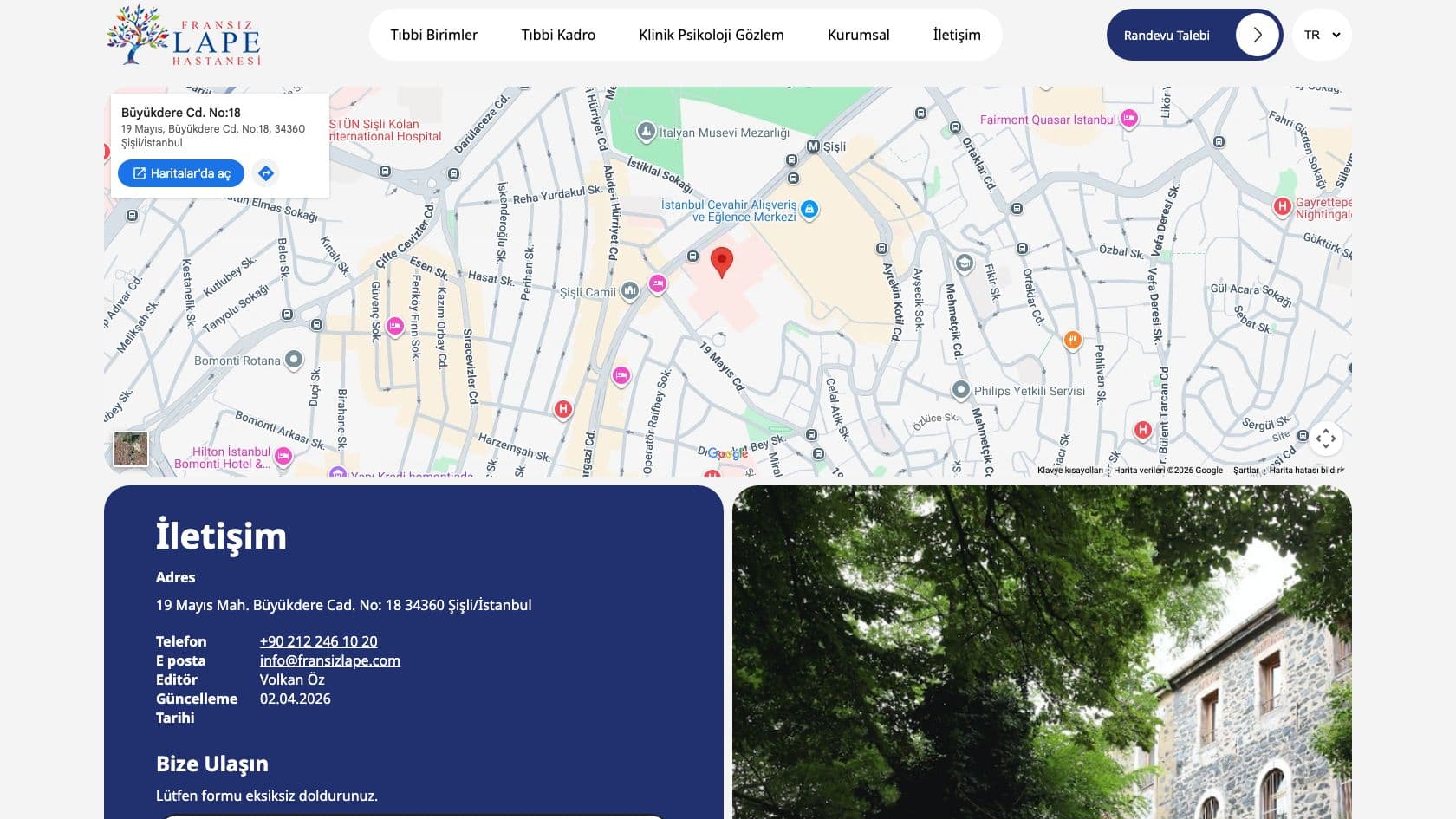Click the Fairmont Quasar İstanbul map label

click(1048, 120)
